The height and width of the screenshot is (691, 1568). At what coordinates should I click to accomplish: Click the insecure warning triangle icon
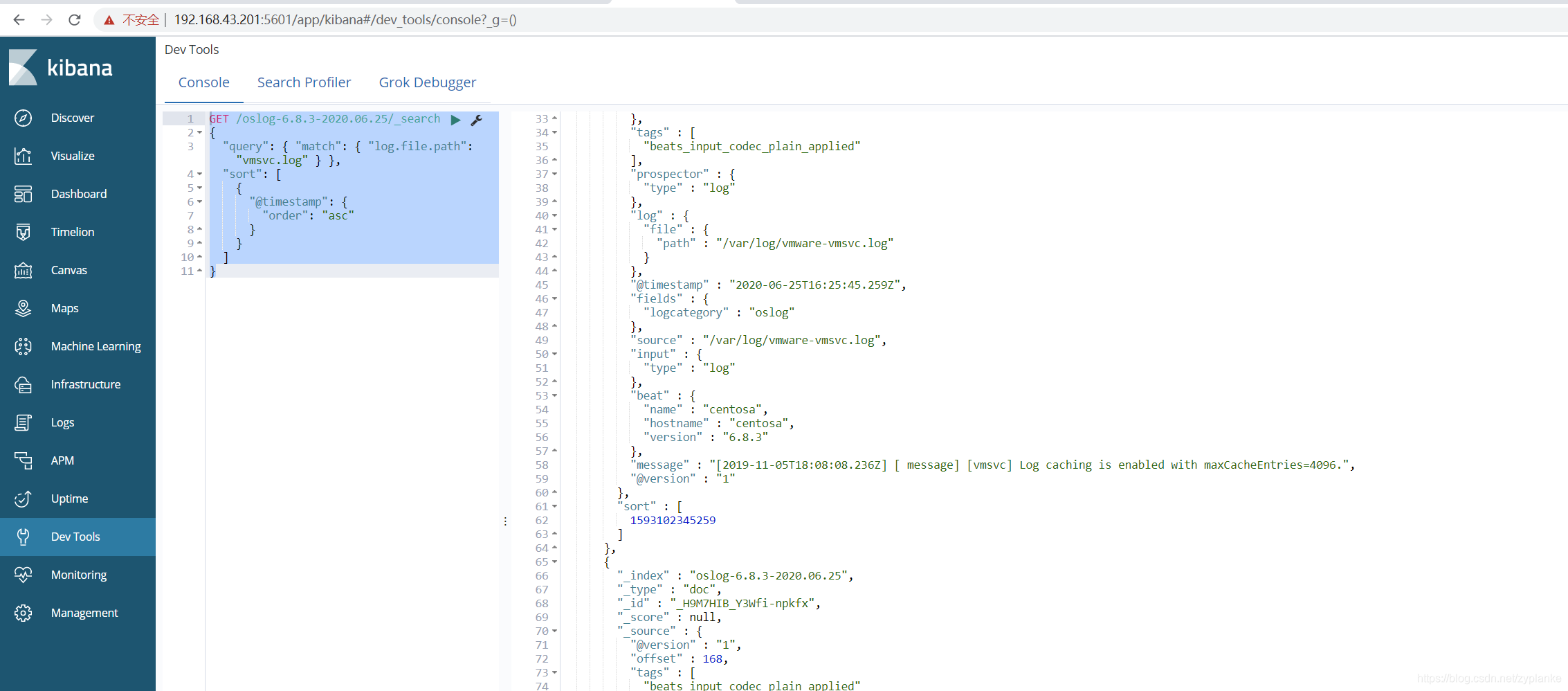pyautogui.click(x=109, y=20)
